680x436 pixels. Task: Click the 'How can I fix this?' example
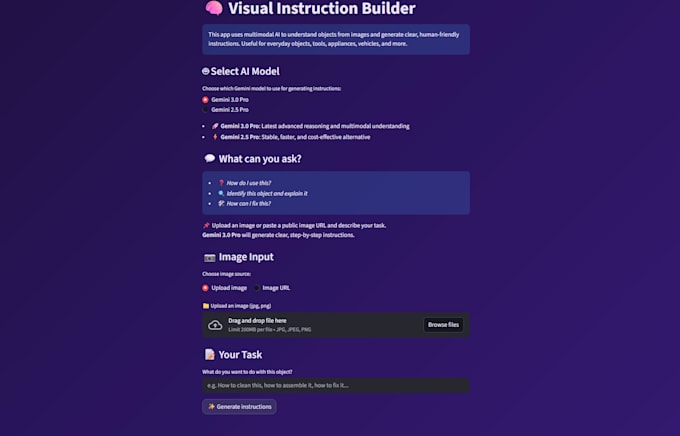point(249,203)
